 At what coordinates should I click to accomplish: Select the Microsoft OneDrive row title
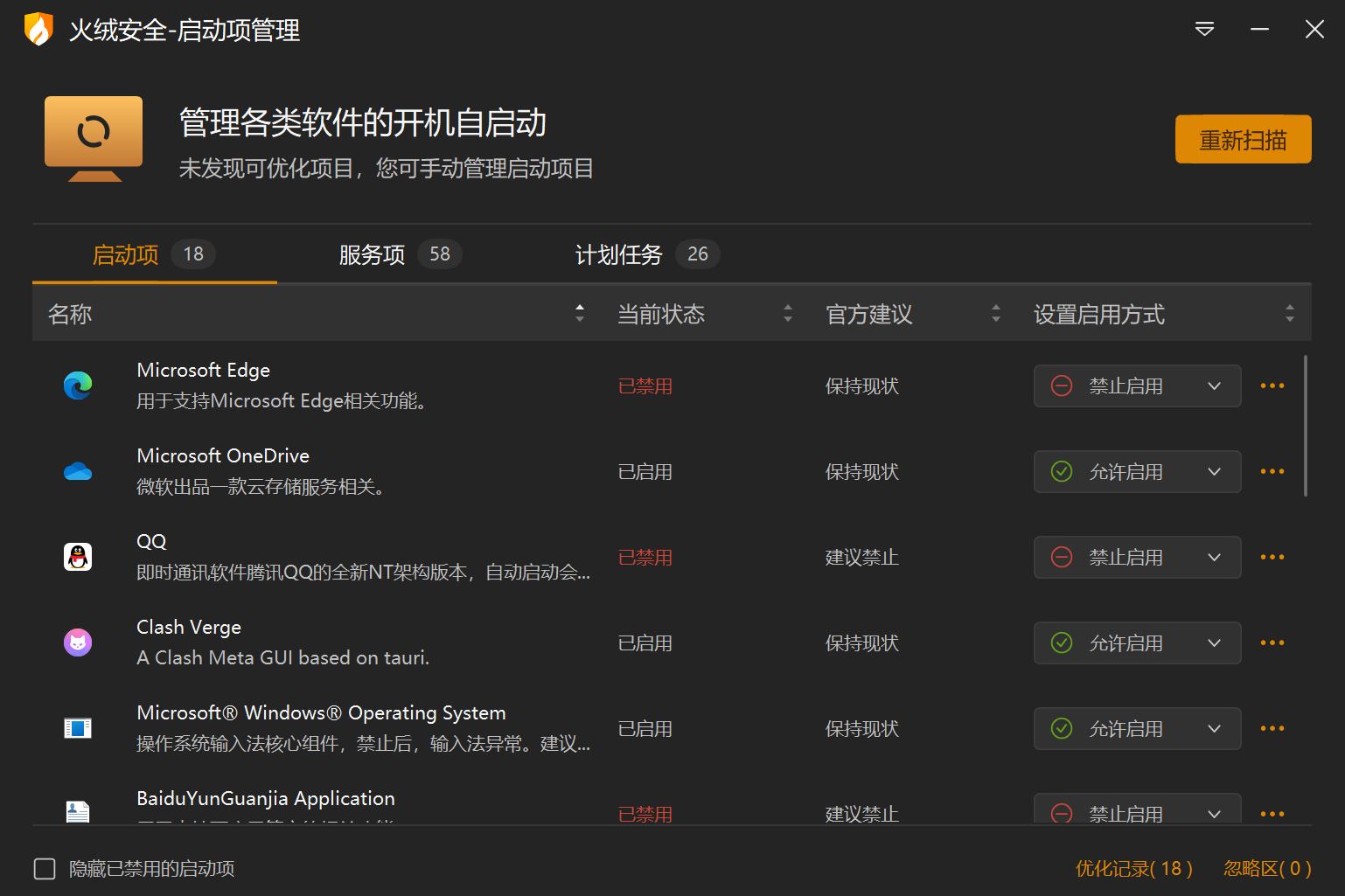click(223, 455)
